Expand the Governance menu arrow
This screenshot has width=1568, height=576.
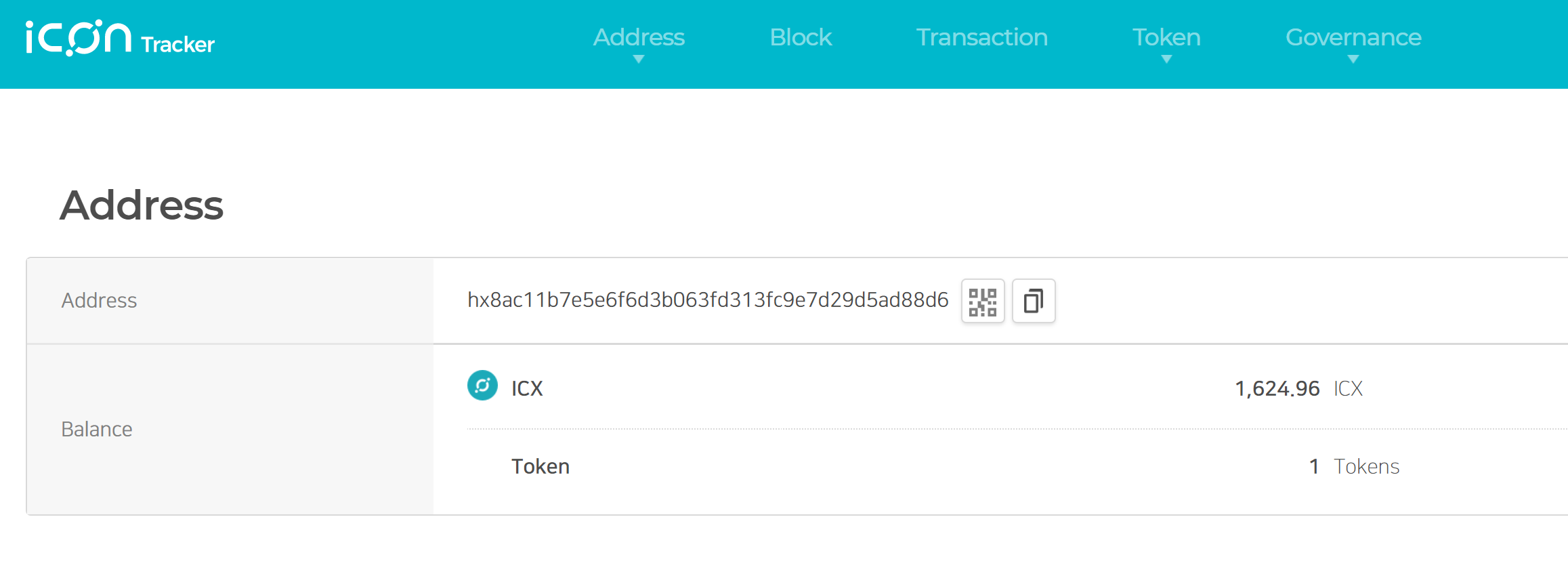1353,60
